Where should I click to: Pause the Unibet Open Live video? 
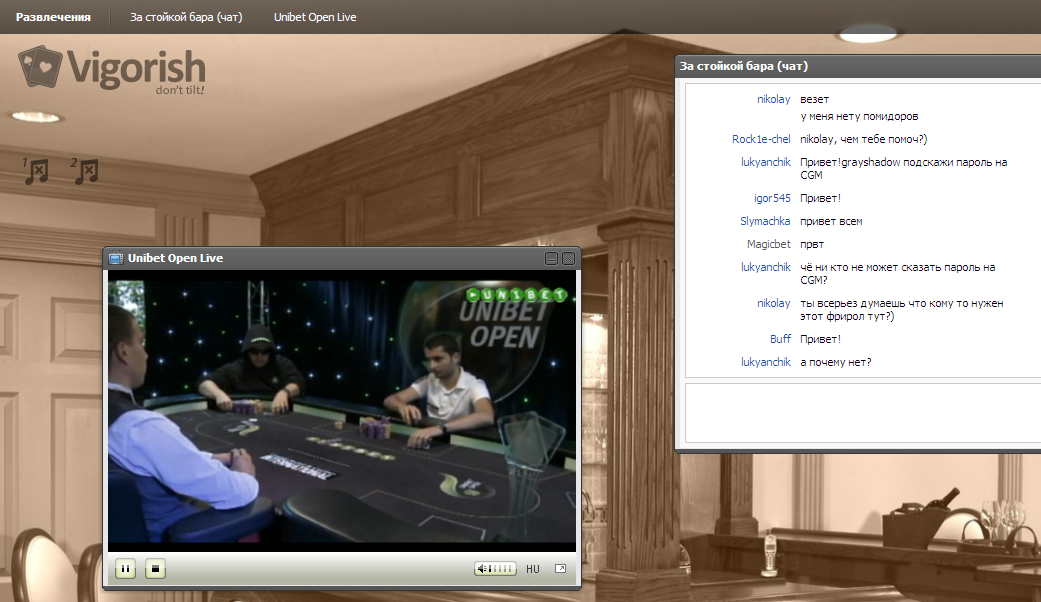point(126,569)
